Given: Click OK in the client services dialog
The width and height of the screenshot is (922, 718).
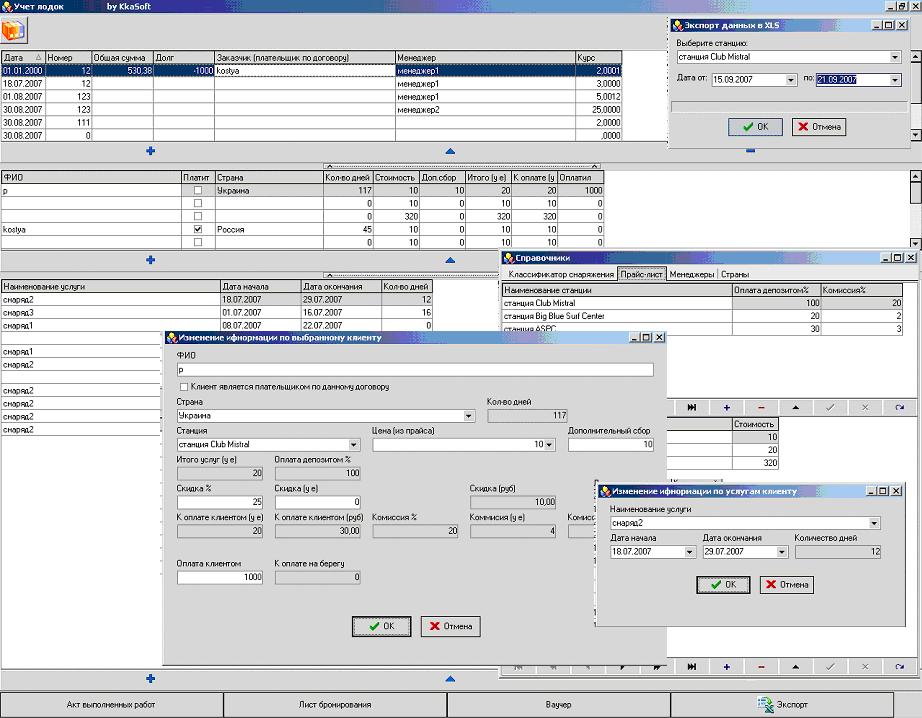Looking at the screenshot, I should [x=723, y=585].
